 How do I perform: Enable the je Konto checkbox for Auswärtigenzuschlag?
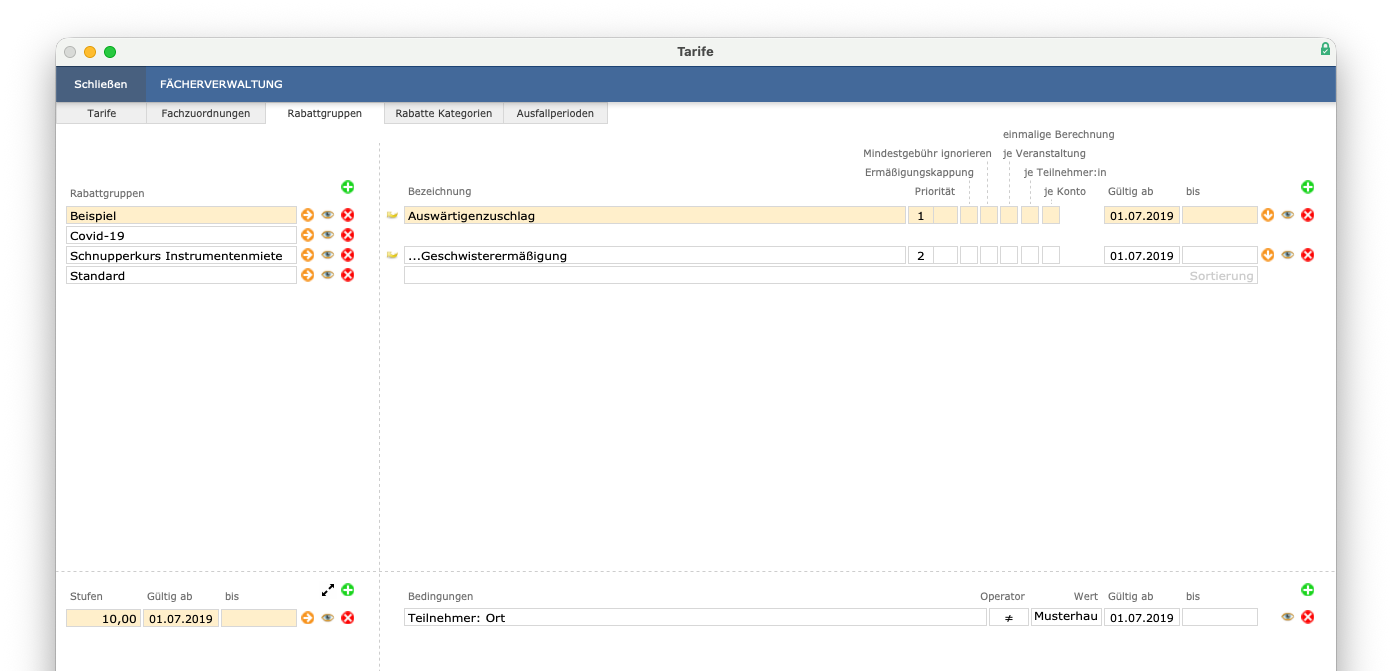(x=1051, y=215)
